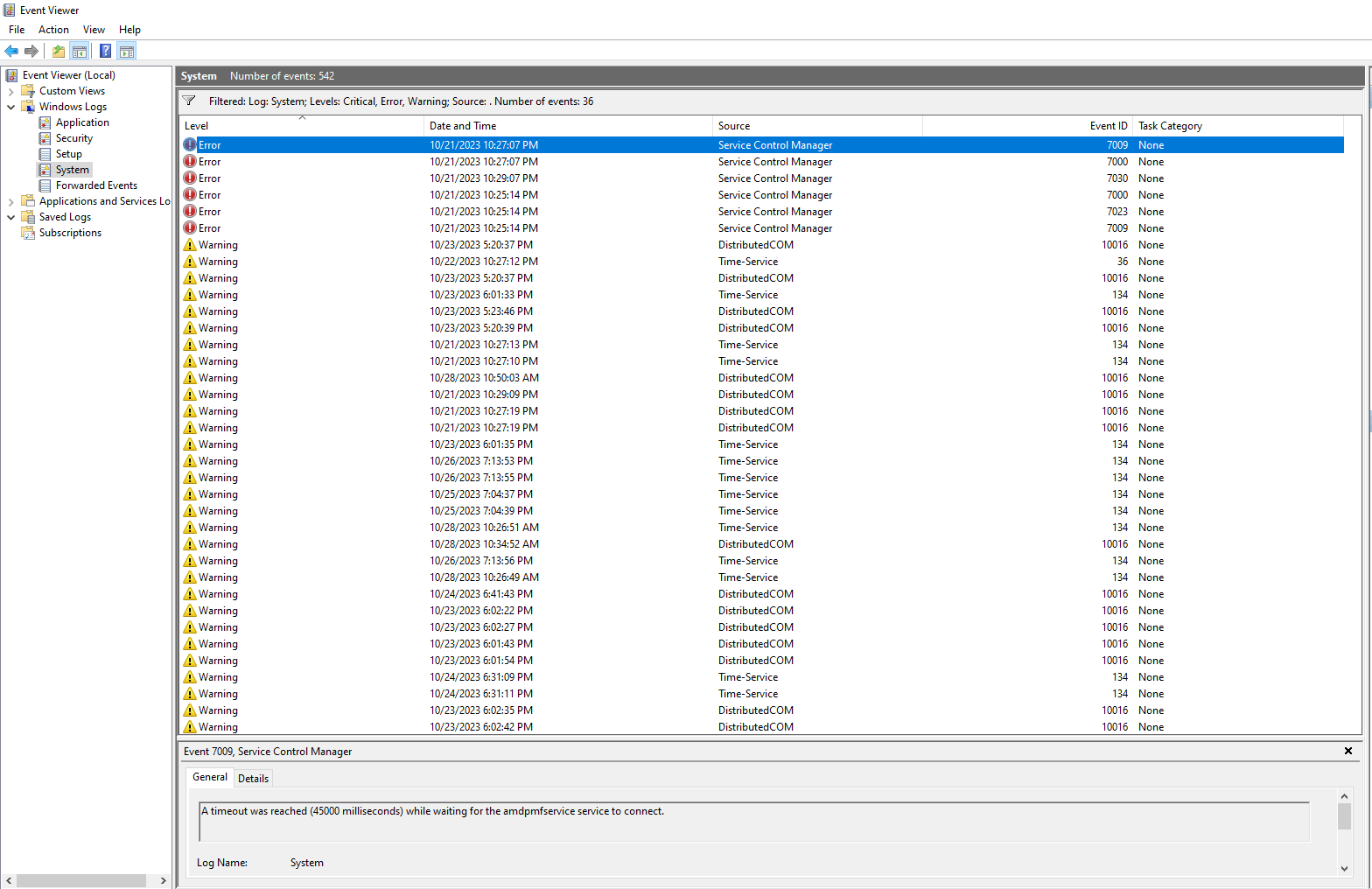Click the blue Help question-mark toolbar icon
The height and width of the screenshot is (889, 1372).
tap(106, 51)
